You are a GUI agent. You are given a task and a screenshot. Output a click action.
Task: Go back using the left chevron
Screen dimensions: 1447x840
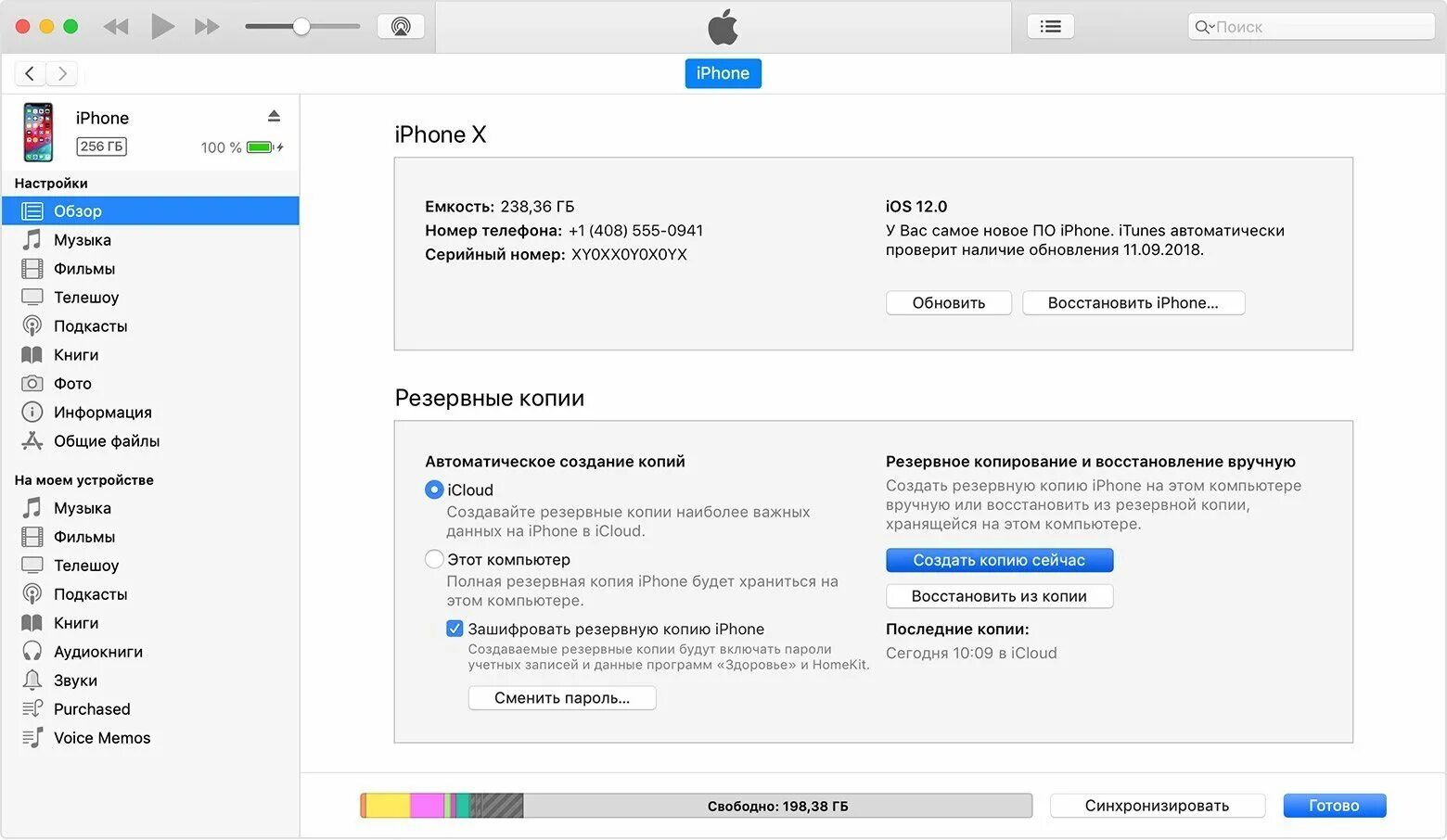click(30, 73)
